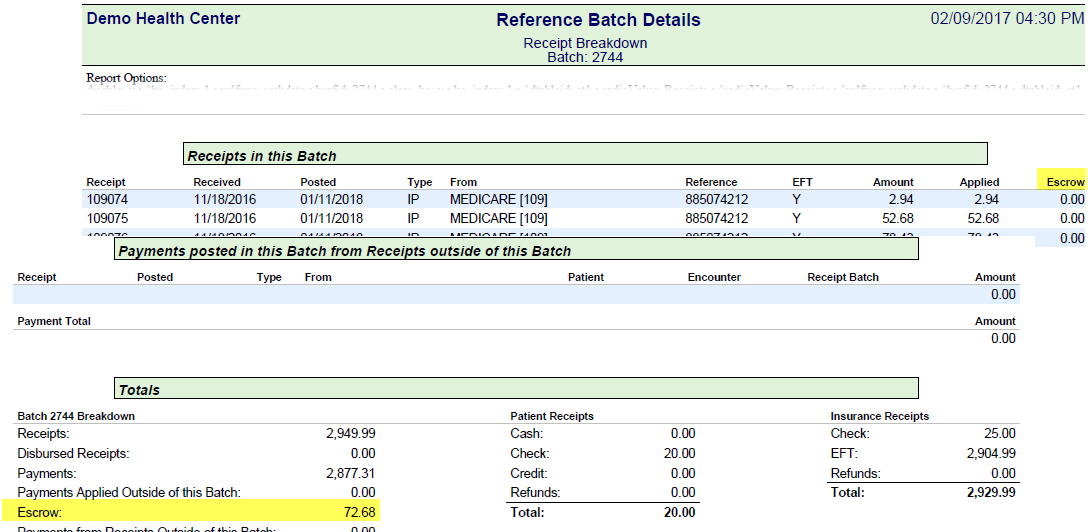Select the 0.00 amount under Payment Total
Viewport: 1088px width, 532px height.
point(1003,338)
